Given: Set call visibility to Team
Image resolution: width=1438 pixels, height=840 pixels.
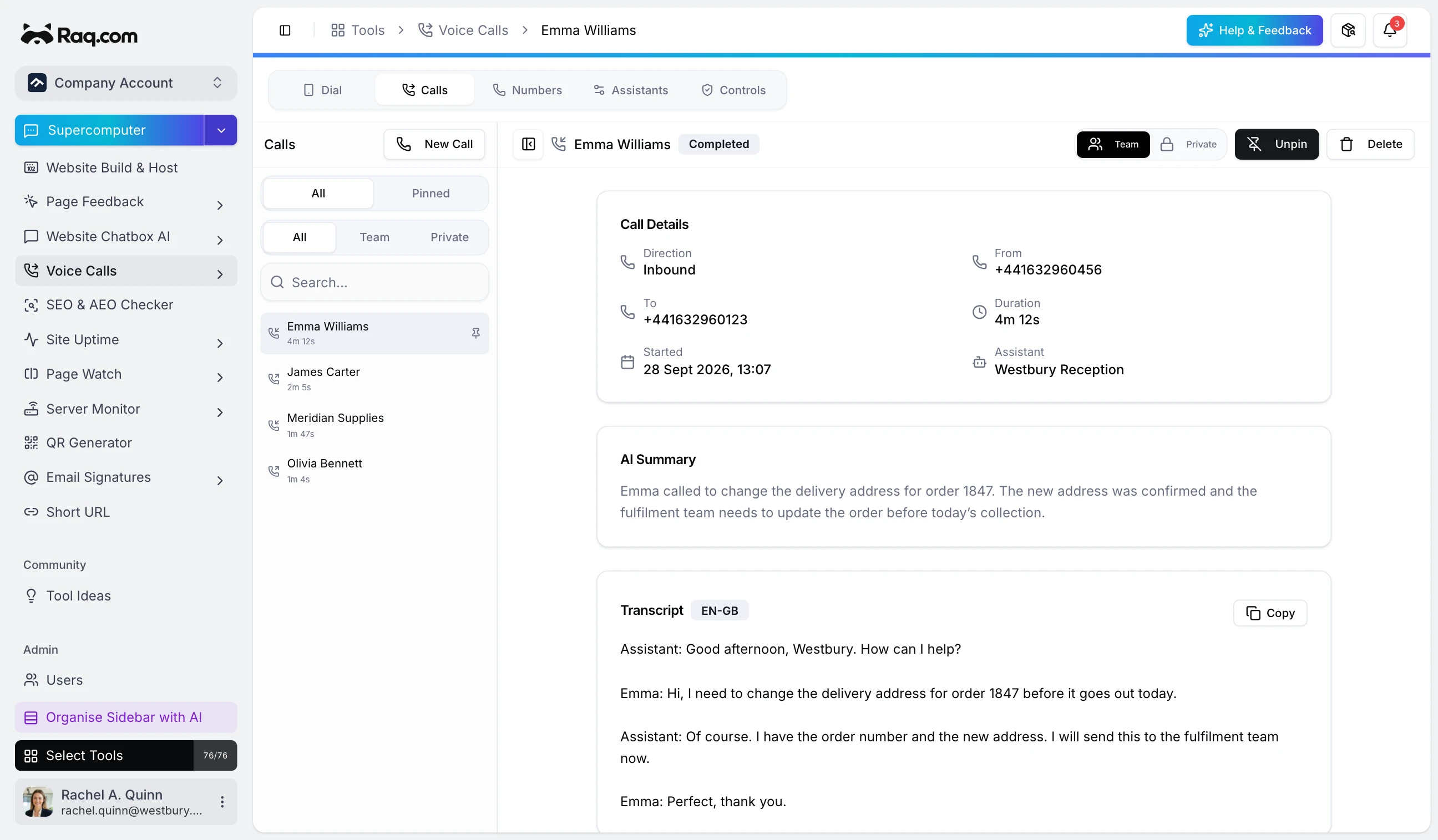Looking at the screenshot, I should coord(1113,144).
